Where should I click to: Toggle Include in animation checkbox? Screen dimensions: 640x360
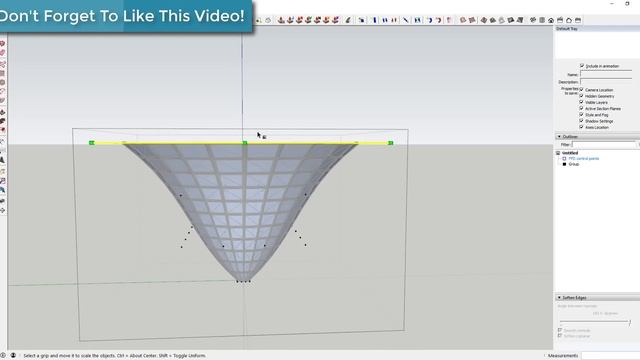[x=582, y=66]
